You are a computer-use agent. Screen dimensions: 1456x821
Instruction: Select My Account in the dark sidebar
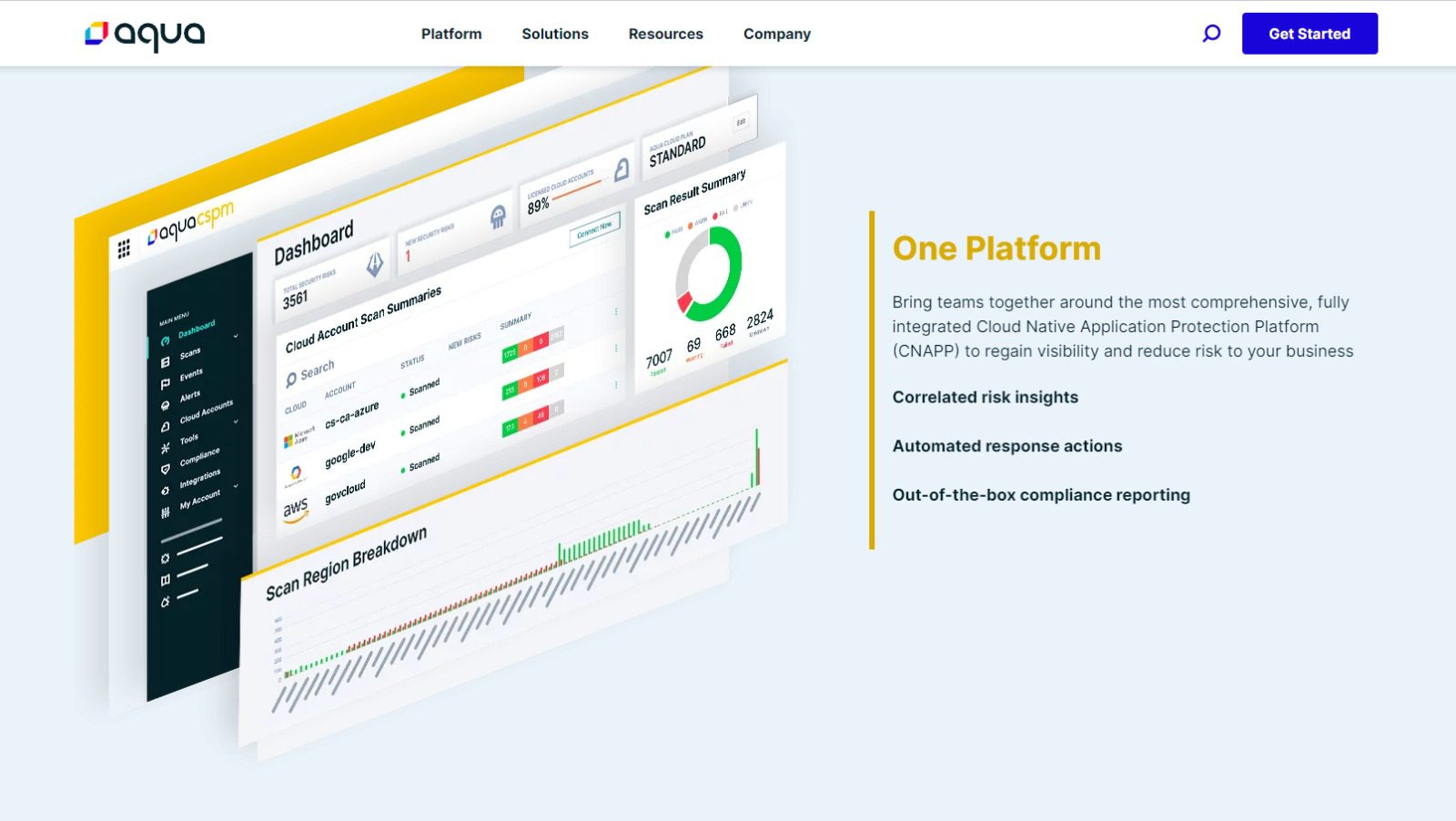click(199, 500)
